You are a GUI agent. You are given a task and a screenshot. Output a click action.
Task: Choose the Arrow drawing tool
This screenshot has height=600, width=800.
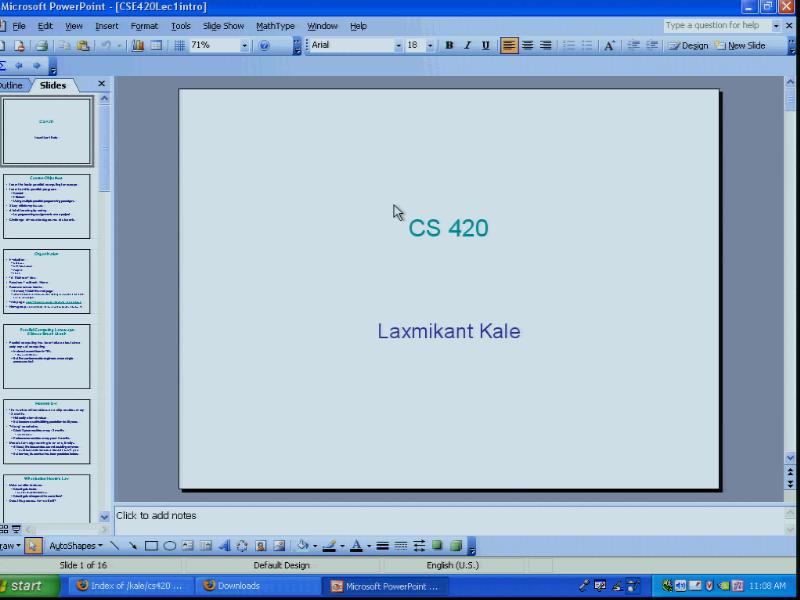coord(133,546)
